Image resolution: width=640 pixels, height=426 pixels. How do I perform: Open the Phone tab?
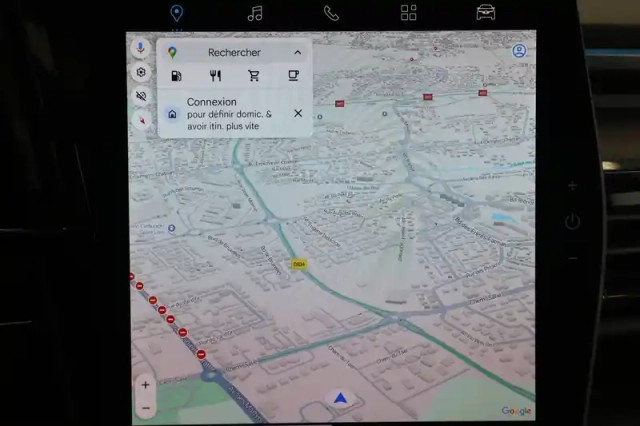click(331, 13)
